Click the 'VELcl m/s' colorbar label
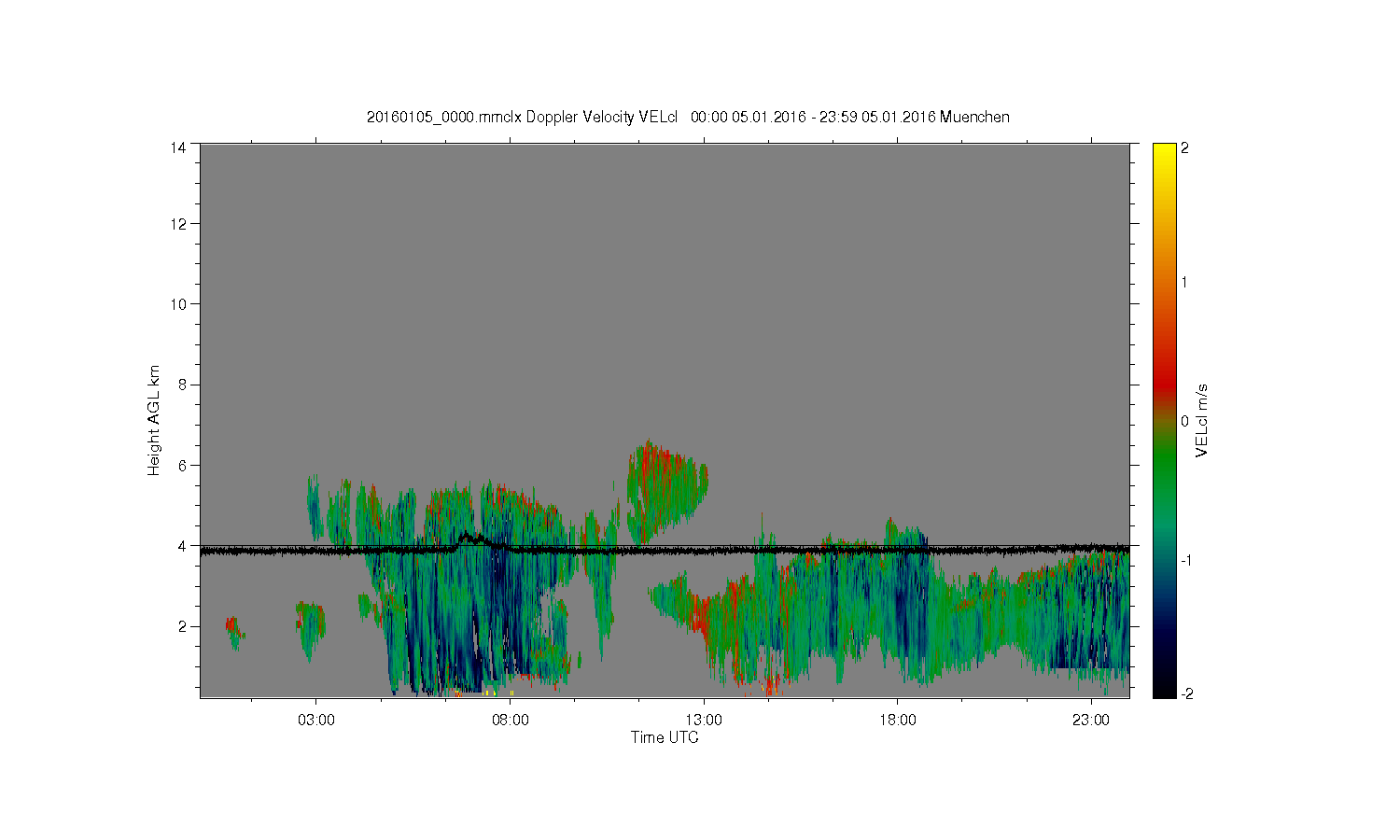 [x=1201, y=420]
